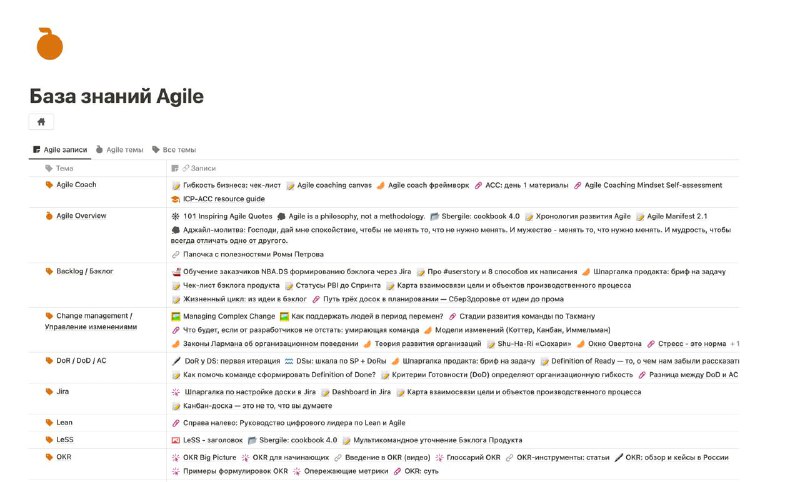Switch to the Все темы tab

tap(174, 149)
